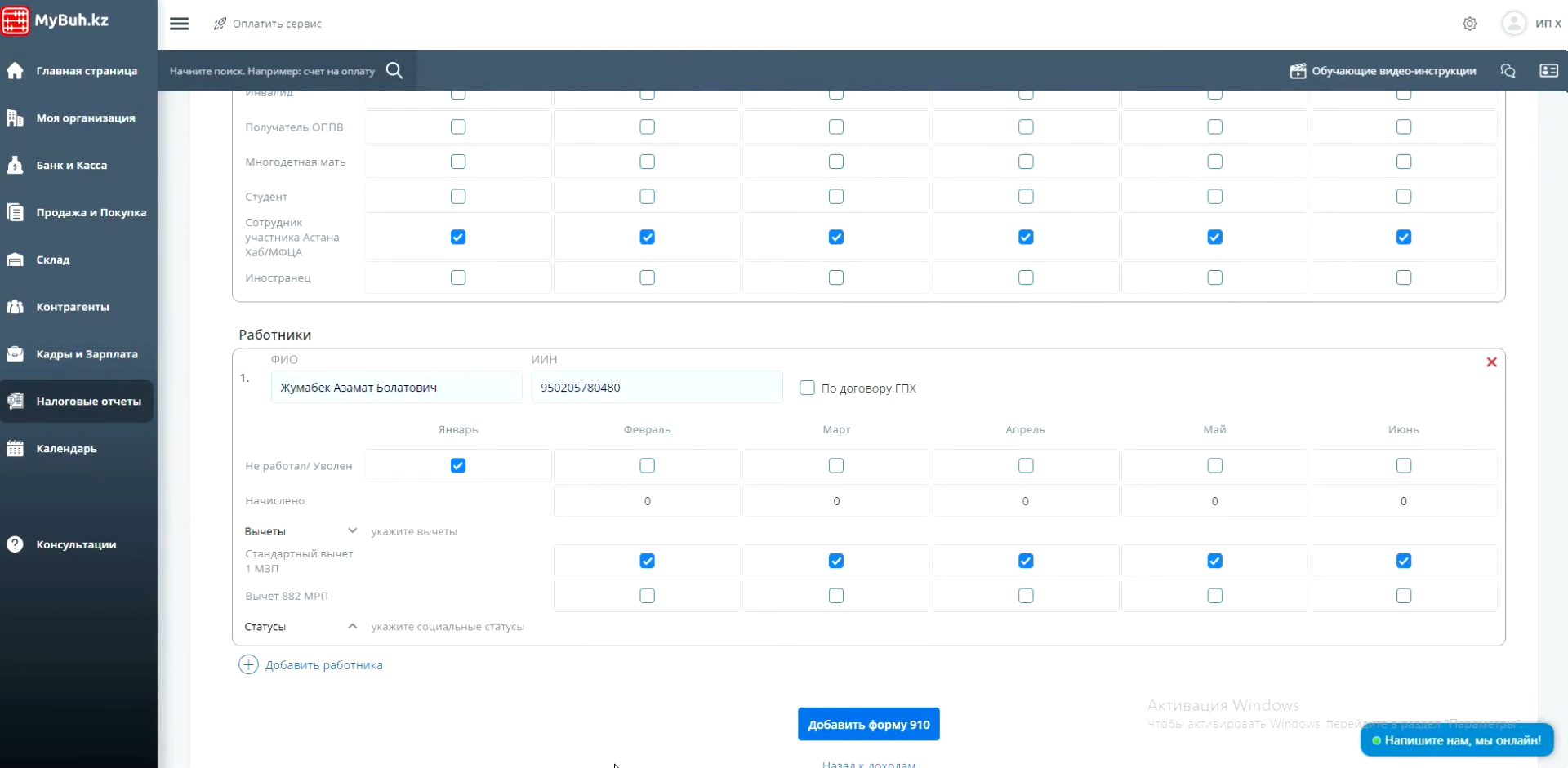The width and height of the screenshot is (1568, 768).
Task: Click the ИП Х account name
Action: click(1548, 24)
